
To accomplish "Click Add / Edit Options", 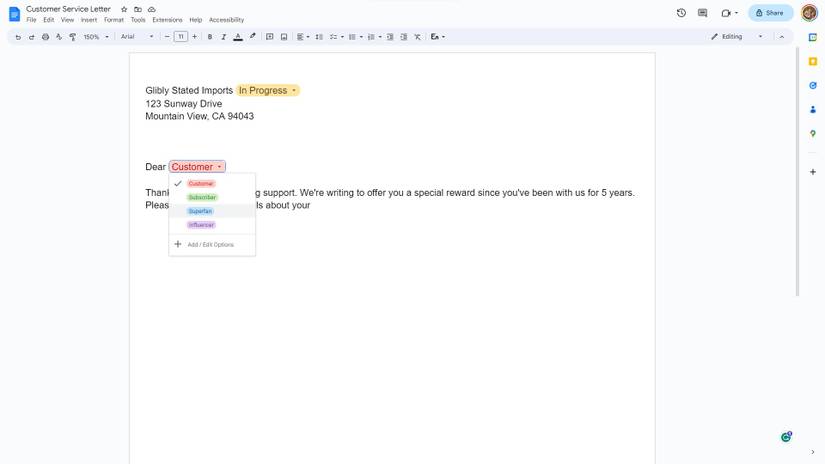I will pyautogui.click(x=210, y=244).
